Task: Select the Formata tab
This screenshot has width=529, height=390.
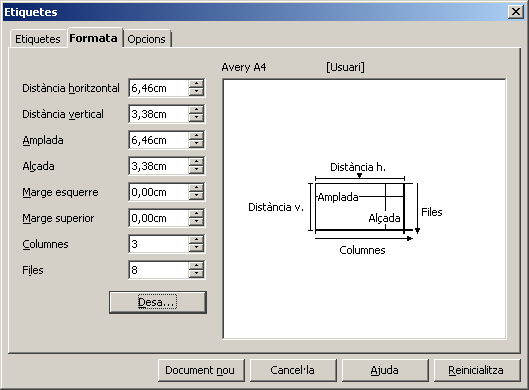Action: click(x=95, y=38)
